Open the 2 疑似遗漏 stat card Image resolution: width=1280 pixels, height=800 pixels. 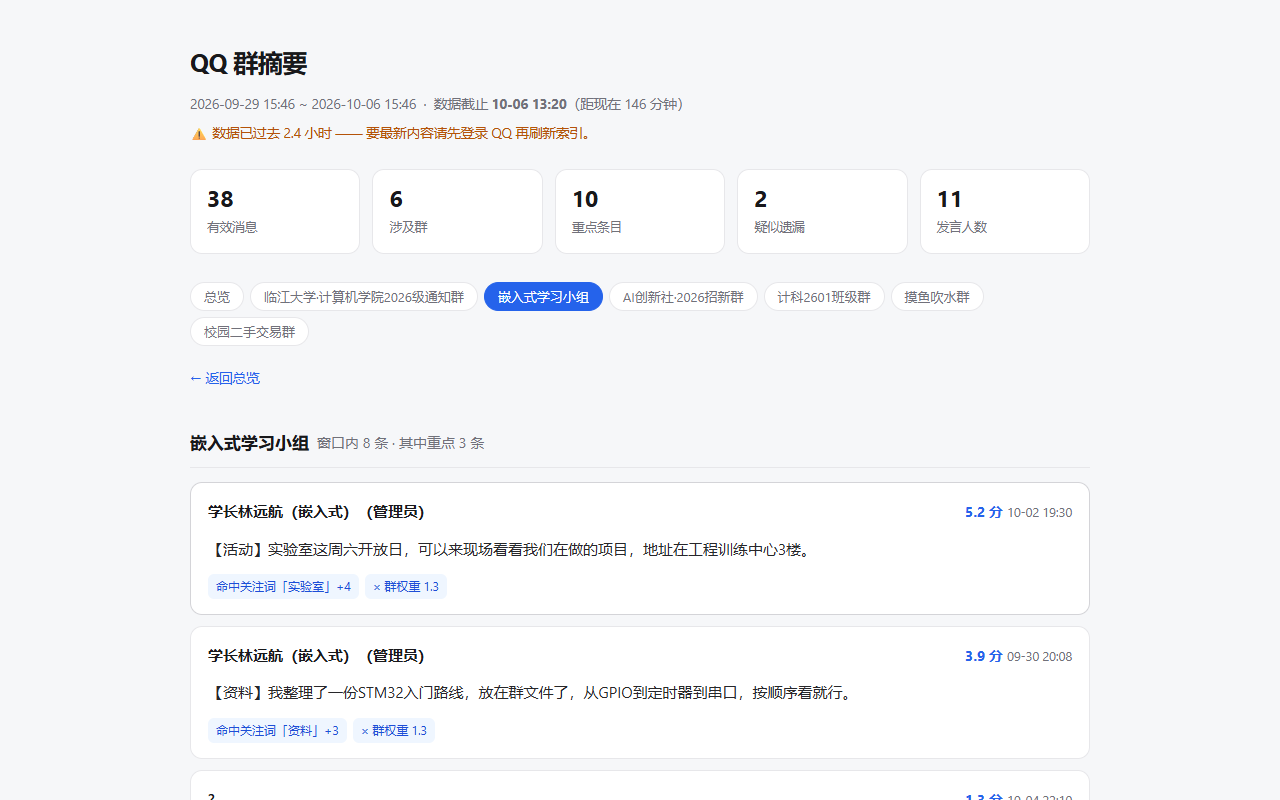[x=822, y=211]
